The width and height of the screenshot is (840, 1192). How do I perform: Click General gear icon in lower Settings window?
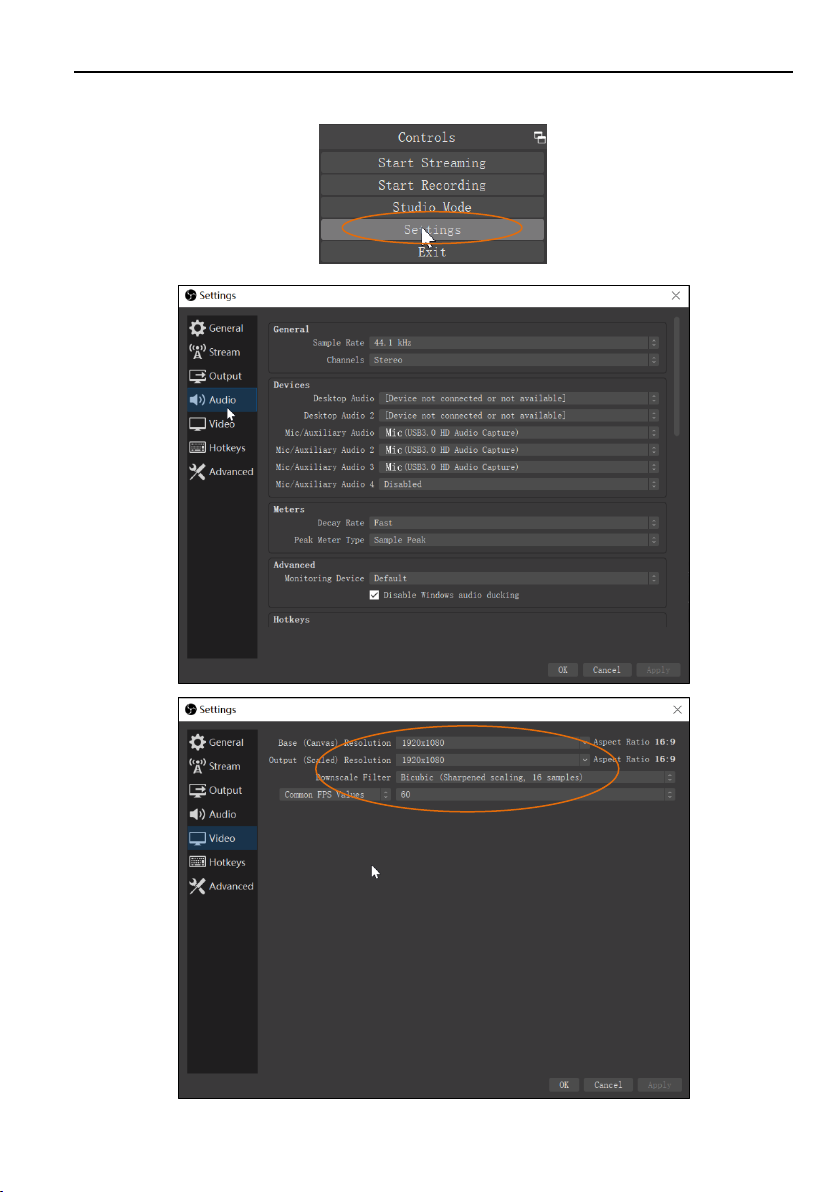pyautogui.click(x=198, y=742)
